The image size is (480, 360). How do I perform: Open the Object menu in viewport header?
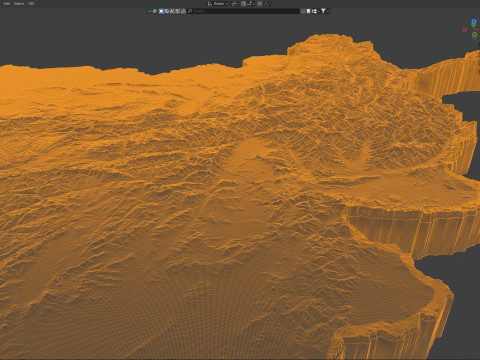pos(19,4)
